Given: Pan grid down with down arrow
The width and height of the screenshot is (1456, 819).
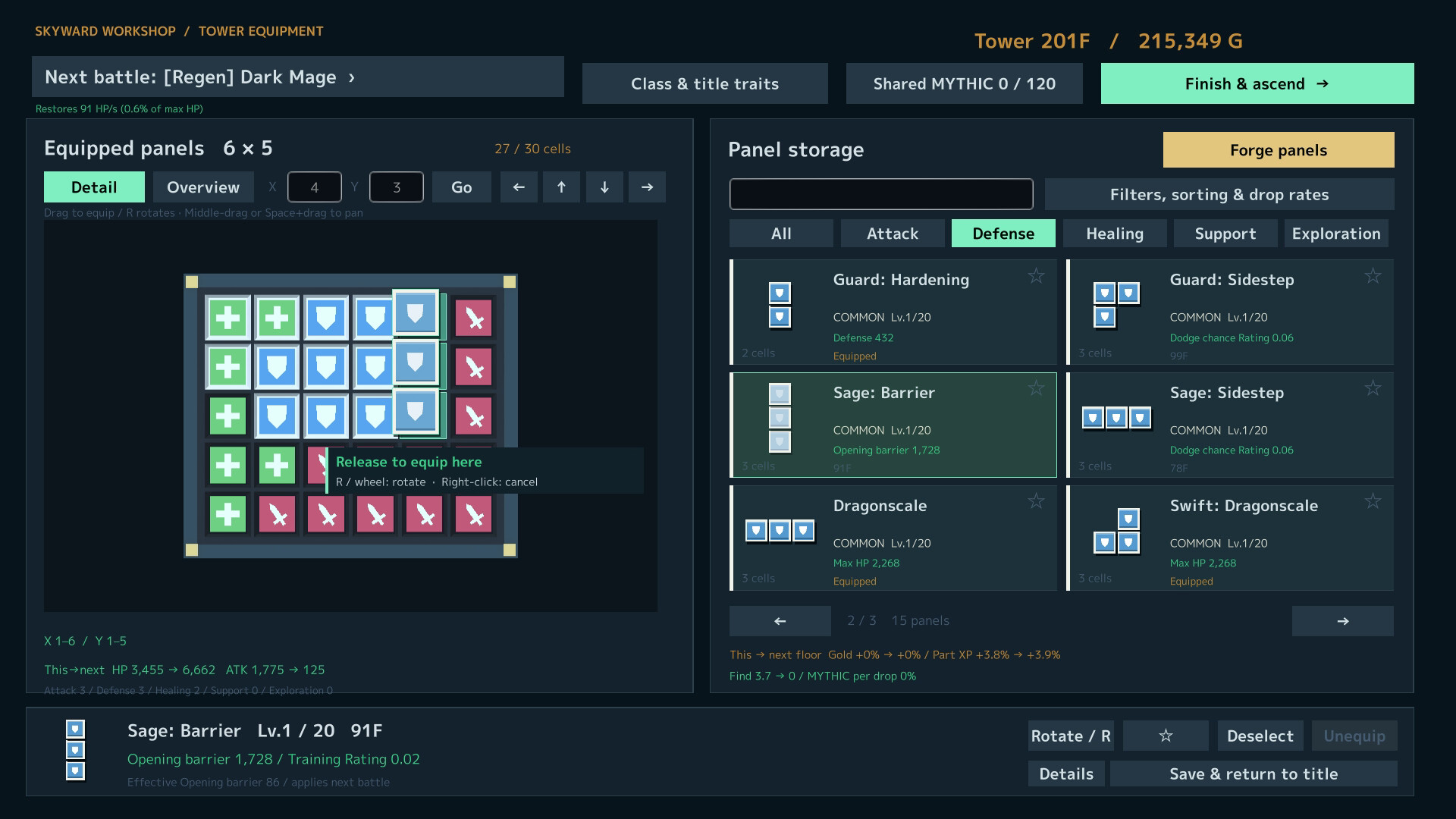Looking at the screenshot, I should 604,187.
